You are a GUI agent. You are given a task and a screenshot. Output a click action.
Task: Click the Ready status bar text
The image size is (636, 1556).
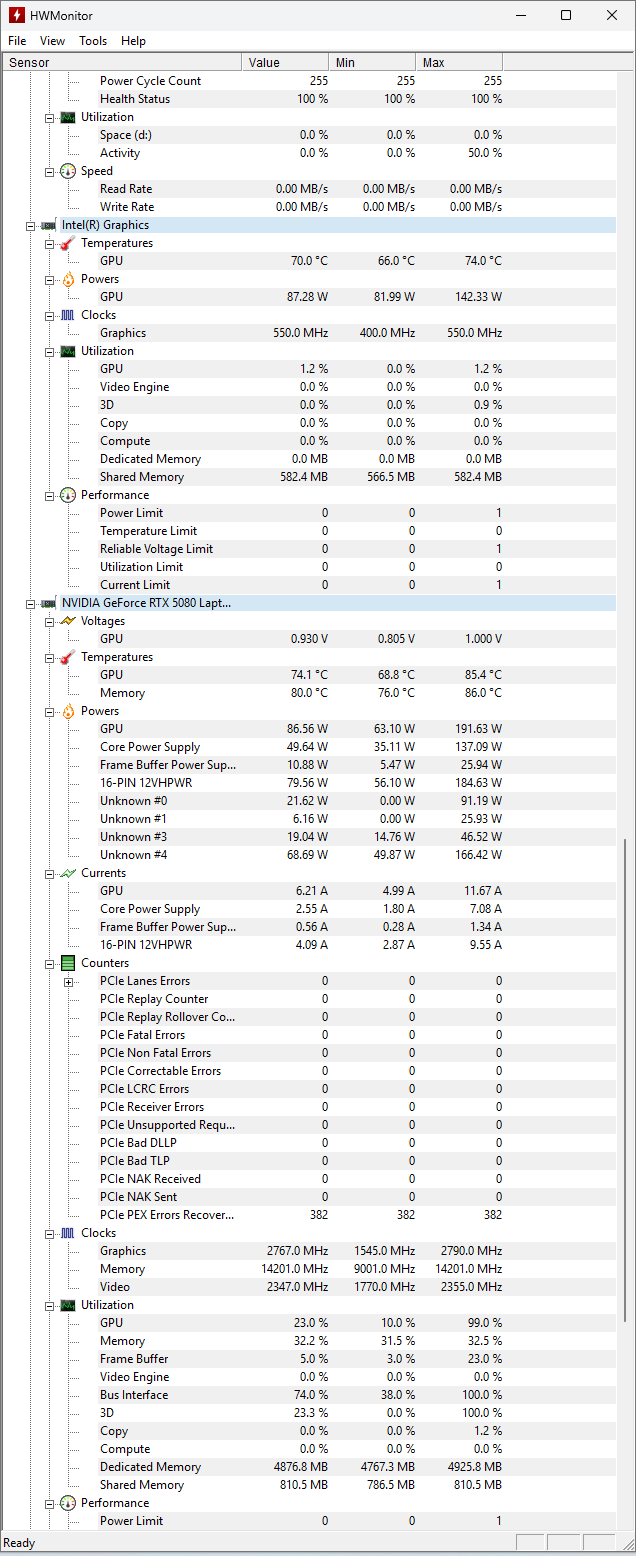20,1543
